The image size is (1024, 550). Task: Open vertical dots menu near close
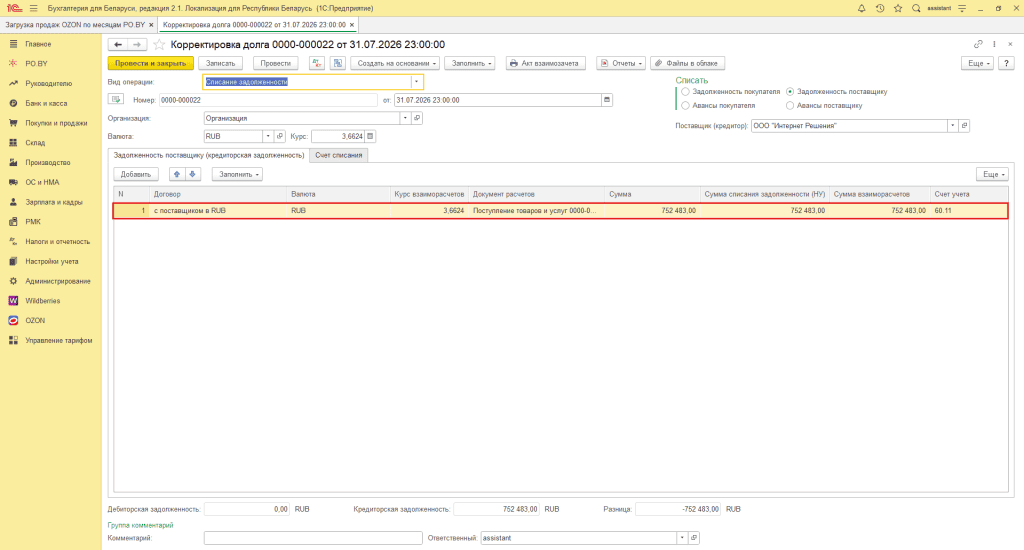995,44
